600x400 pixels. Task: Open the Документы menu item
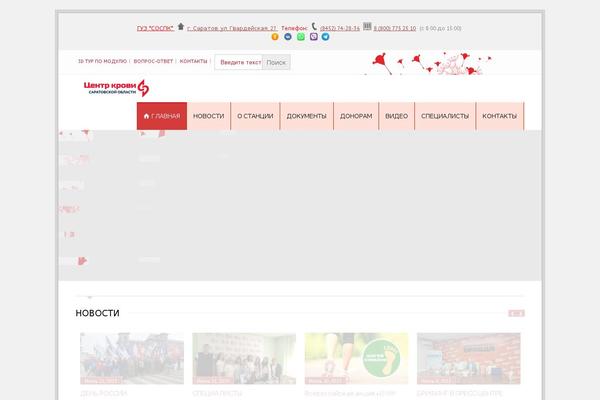(307, 116)
